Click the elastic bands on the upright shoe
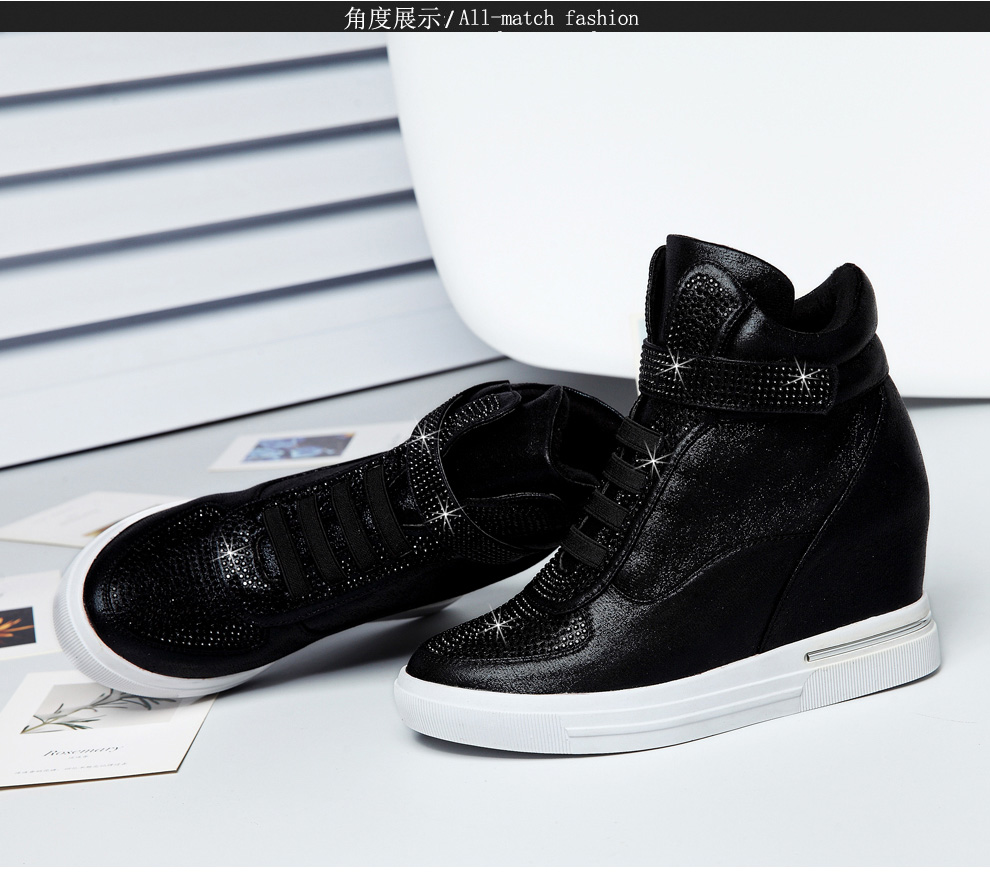Screen dimensions: 990x877 tap(610, 490)
